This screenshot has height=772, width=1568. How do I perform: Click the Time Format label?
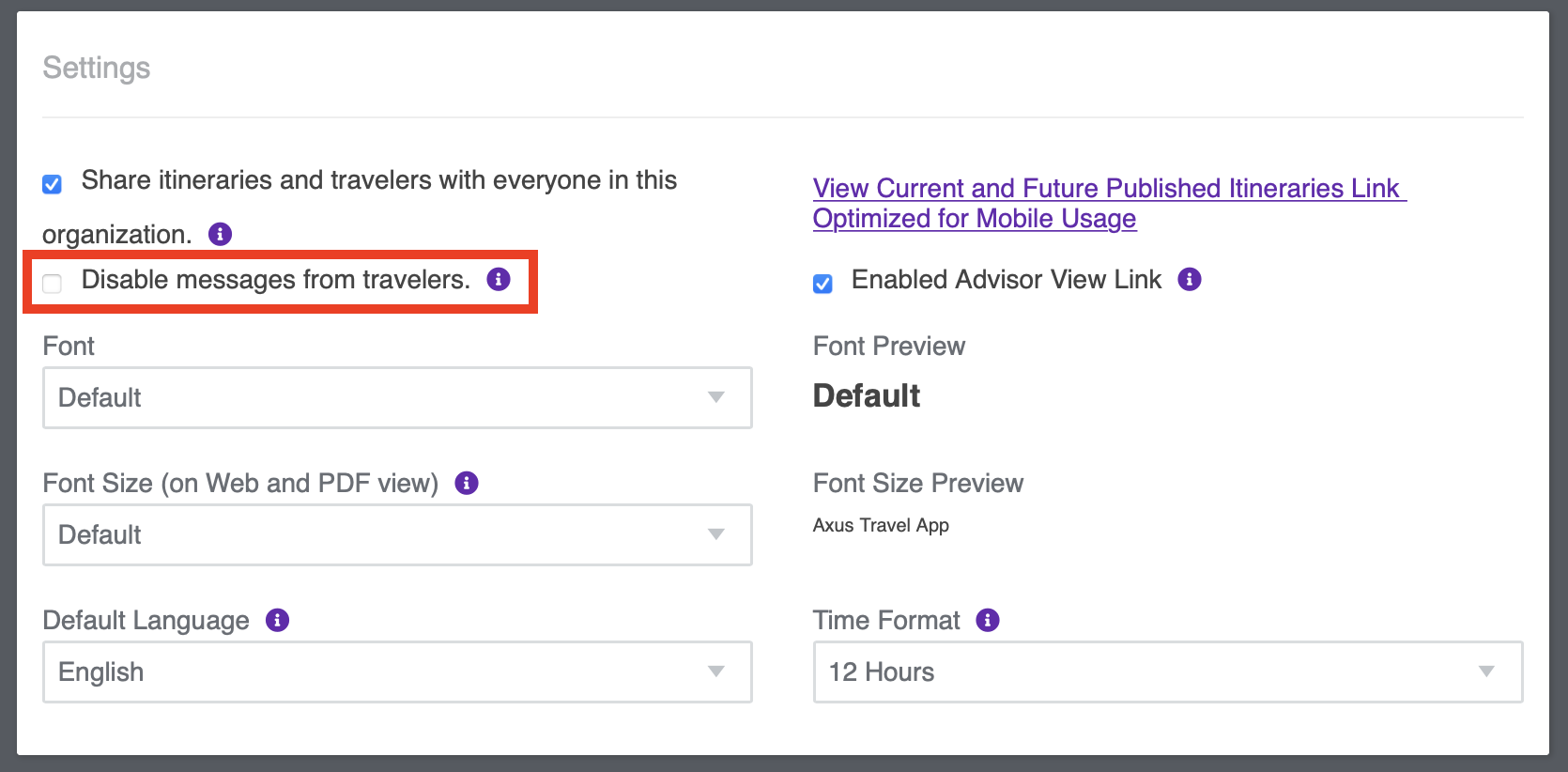point(886,620)
